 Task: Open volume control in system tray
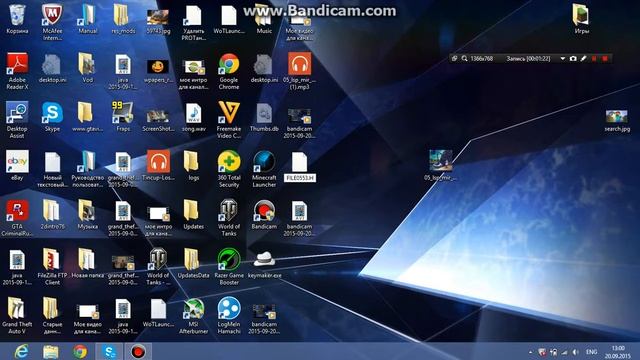[x=576, y=352]
